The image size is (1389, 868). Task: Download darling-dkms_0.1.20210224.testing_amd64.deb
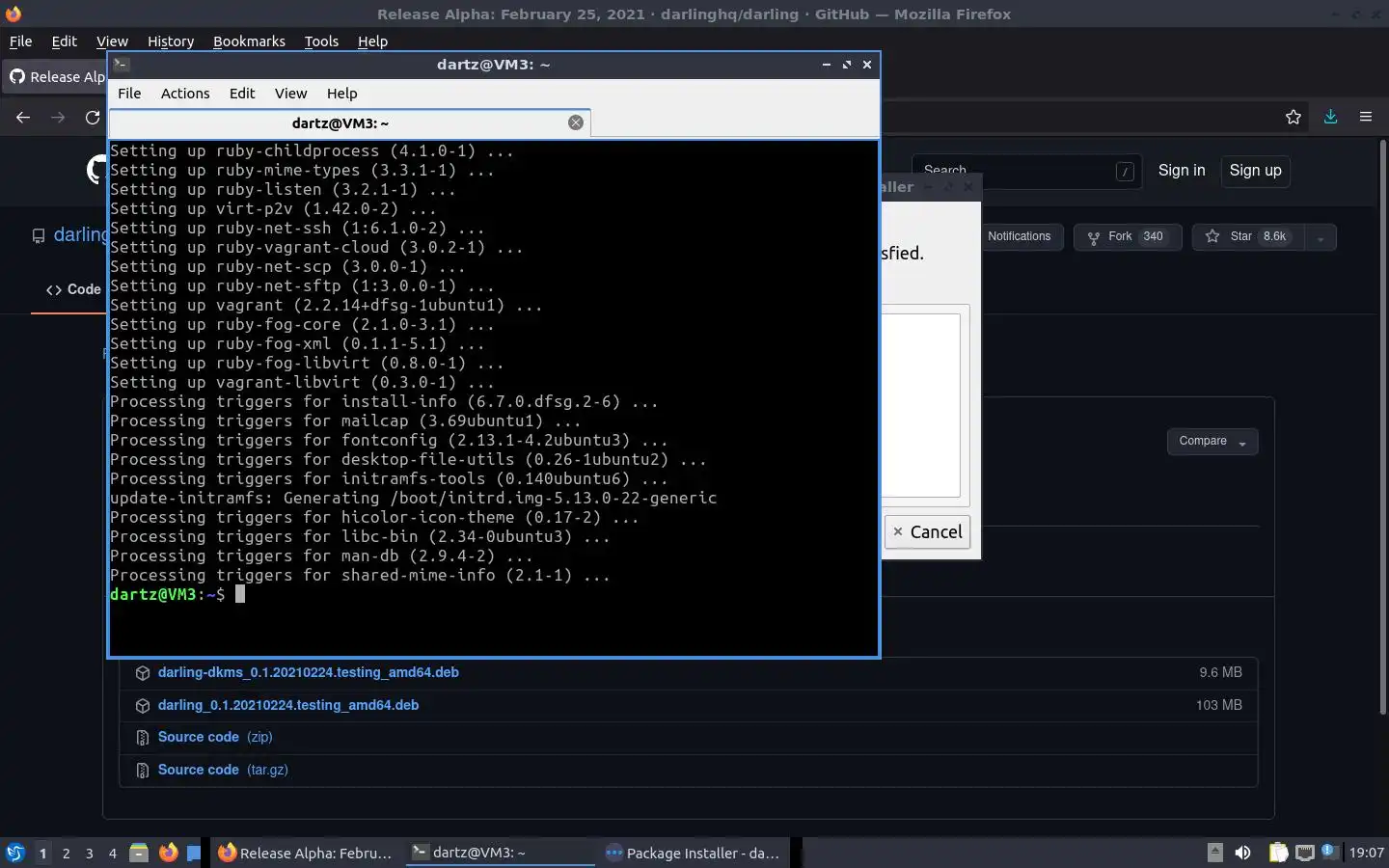tap(308, 672)
